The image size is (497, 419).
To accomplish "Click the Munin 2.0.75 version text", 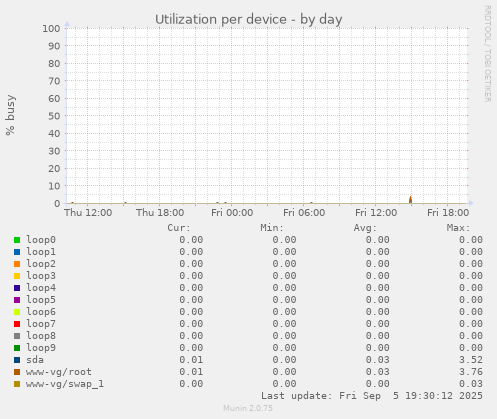I will tap(248, 408).
